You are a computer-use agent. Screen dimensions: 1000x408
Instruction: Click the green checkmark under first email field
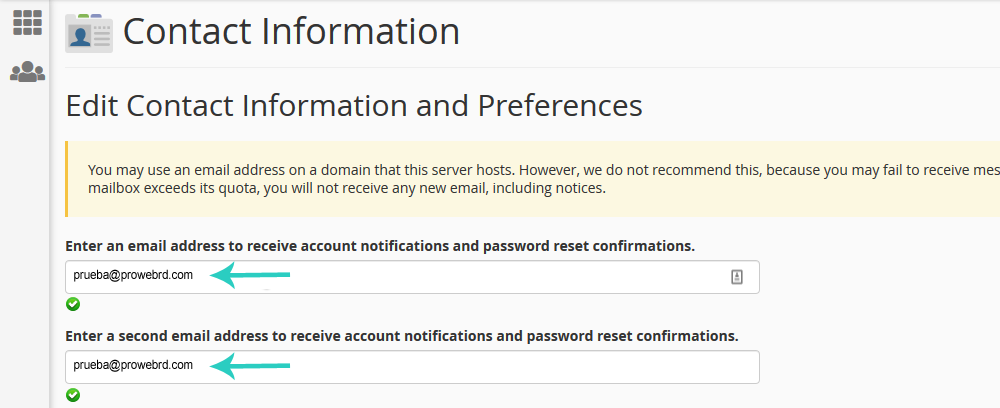point(73,305)
